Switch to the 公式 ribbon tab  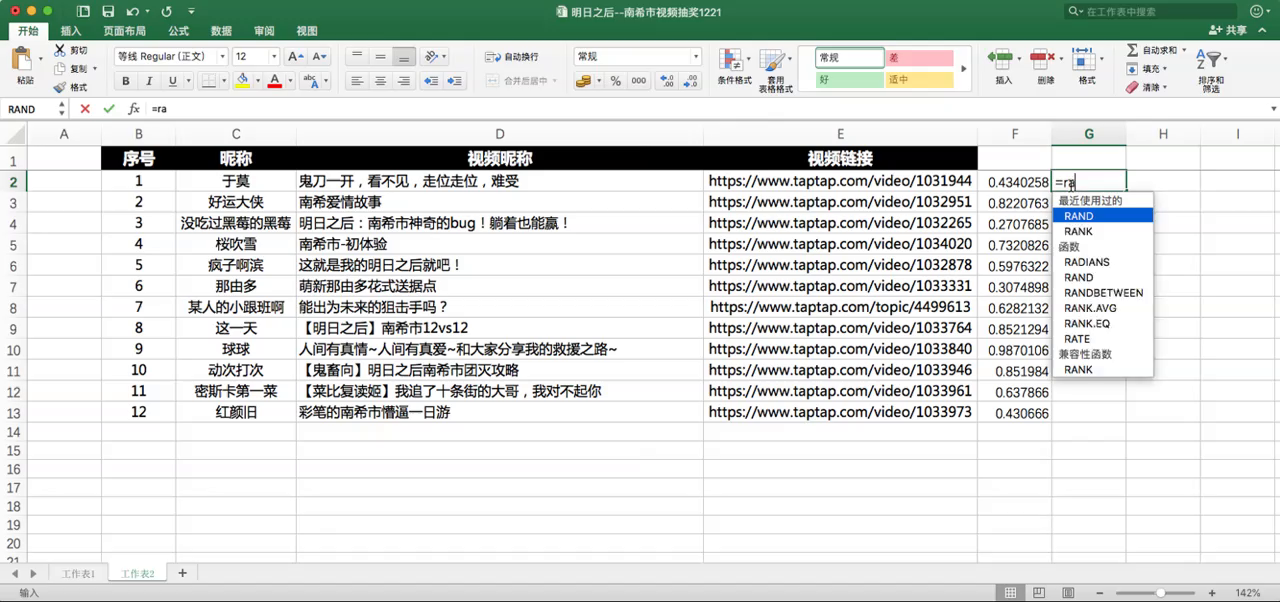point(178,31)
